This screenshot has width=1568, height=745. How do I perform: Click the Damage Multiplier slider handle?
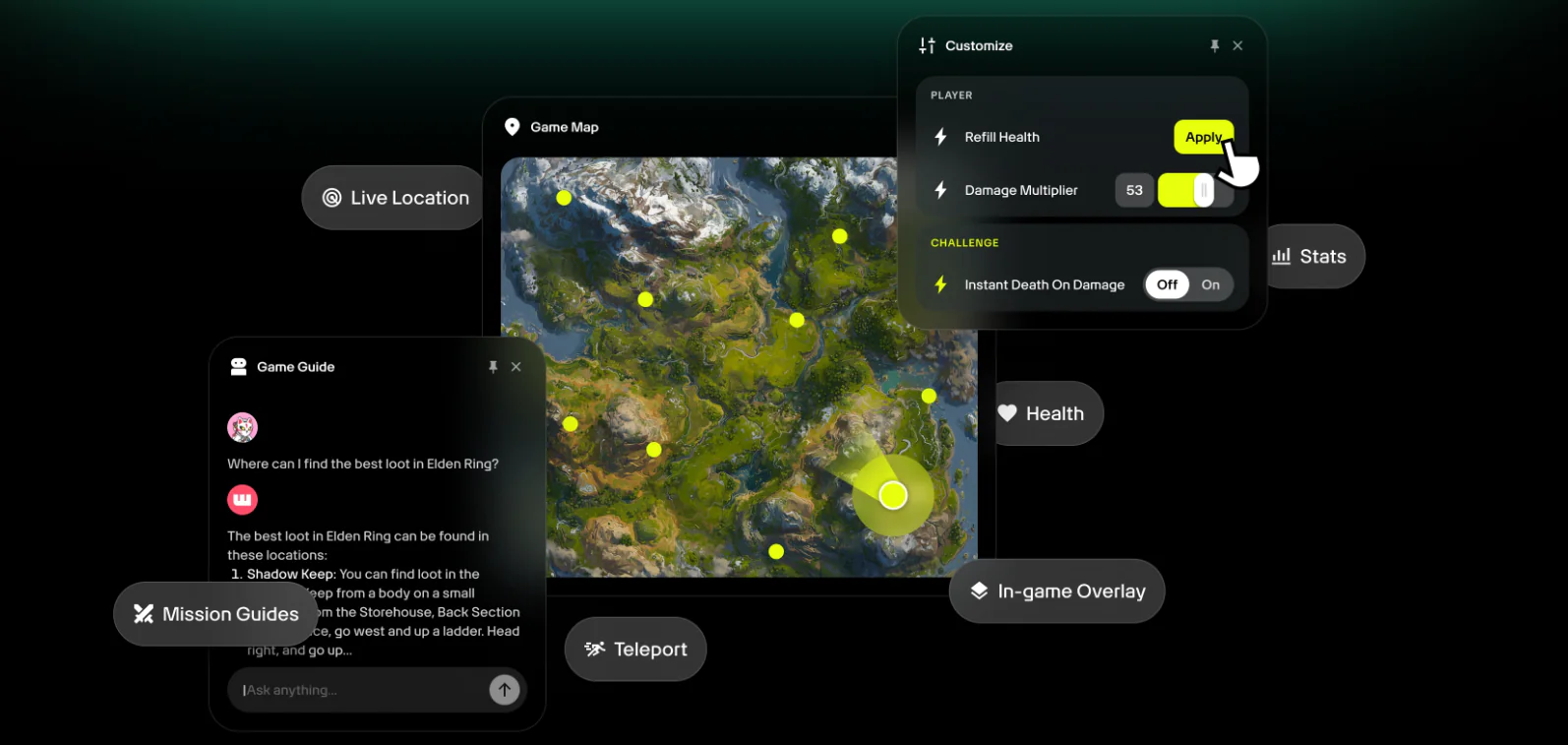point(1203,190)
